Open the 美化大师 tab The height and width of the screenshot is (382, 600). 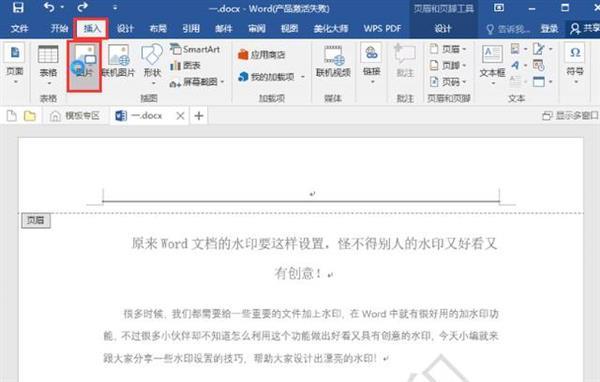pos(331,28)
